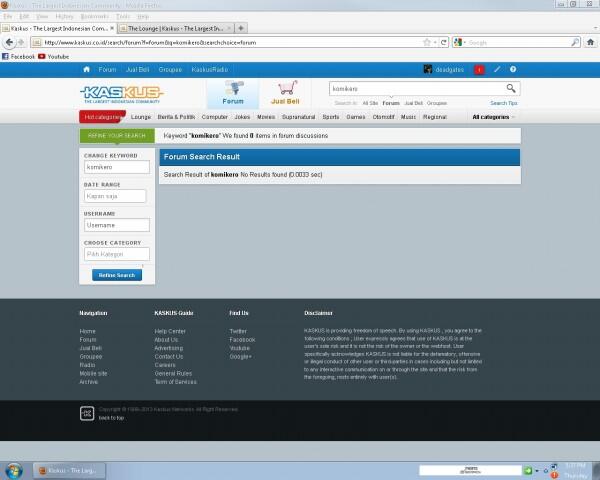This screenshot has height=480, width=600.
Task: Open the View menu
Action: coord(42,16)
